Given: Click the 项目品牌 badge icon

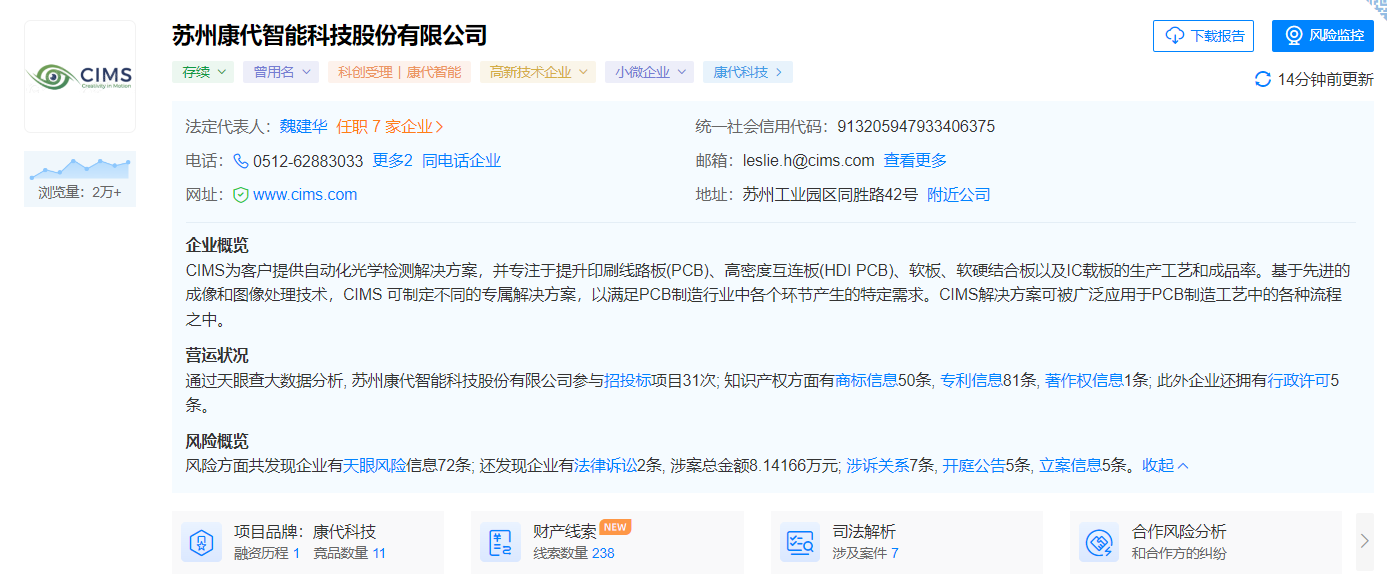Looking at the screenshot, I should [x=202, y=543].
